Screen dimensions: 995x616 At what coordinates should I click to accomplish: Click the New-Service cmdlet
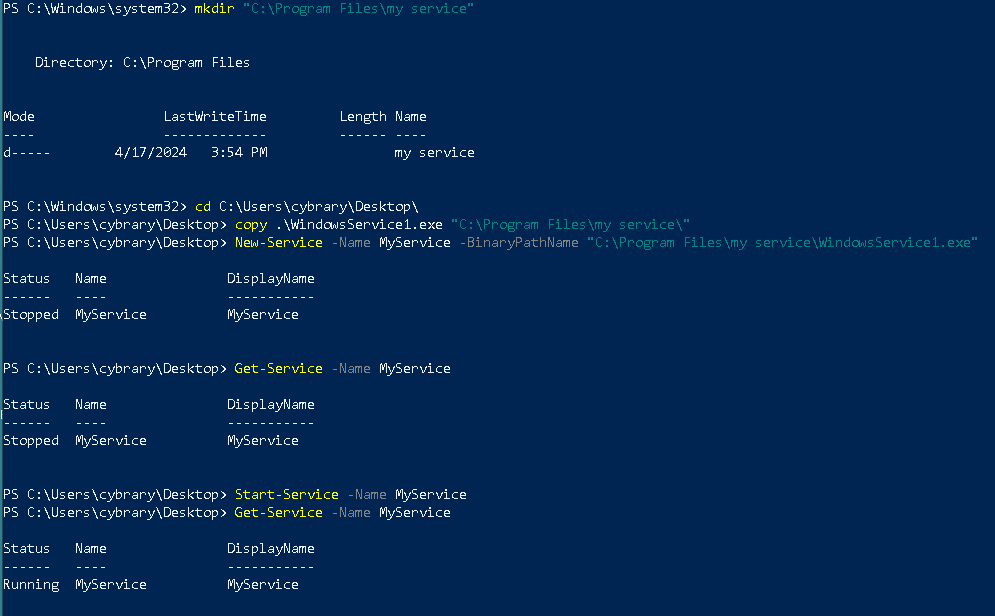278,243
